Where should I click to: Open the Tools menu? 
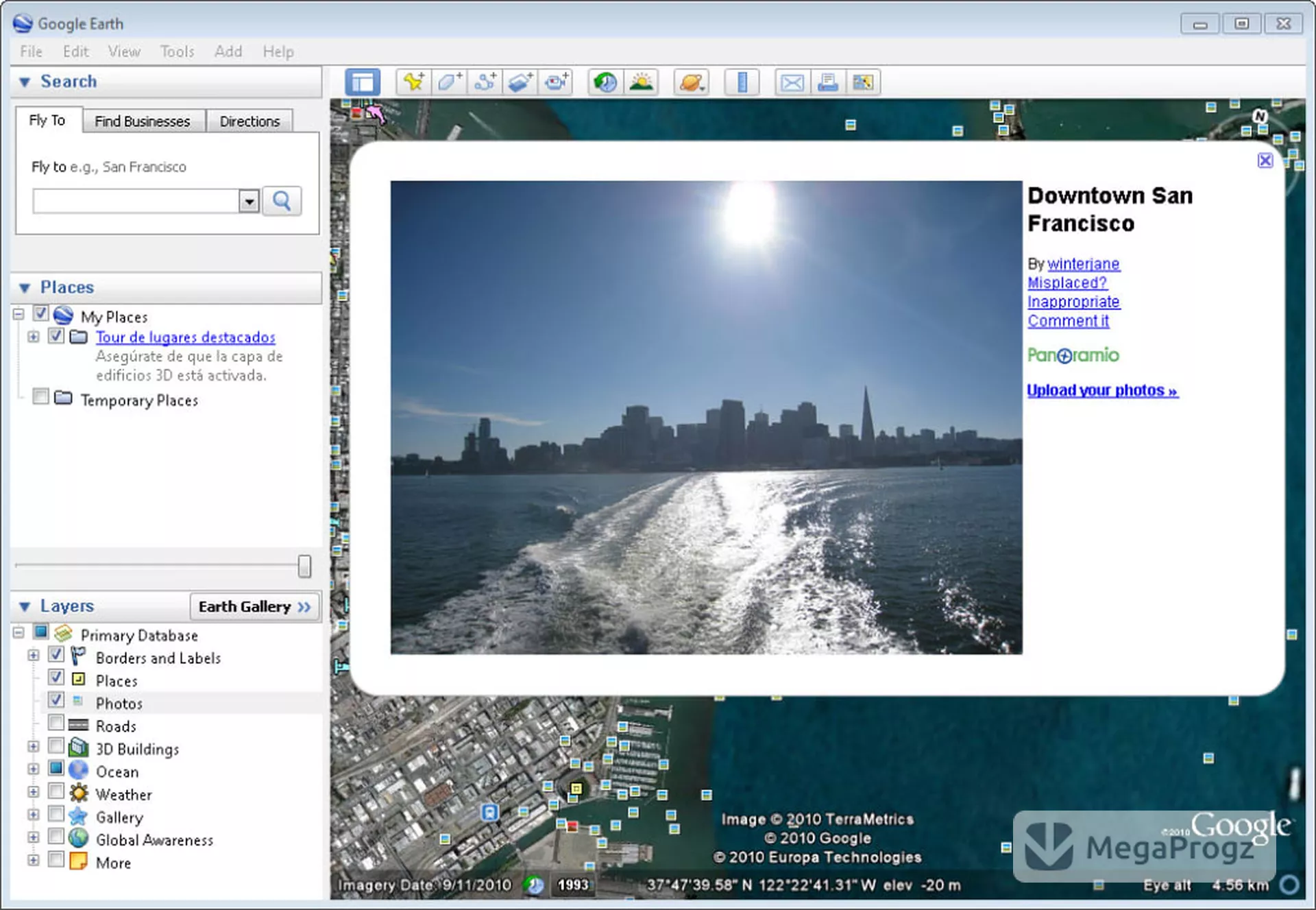178,51
